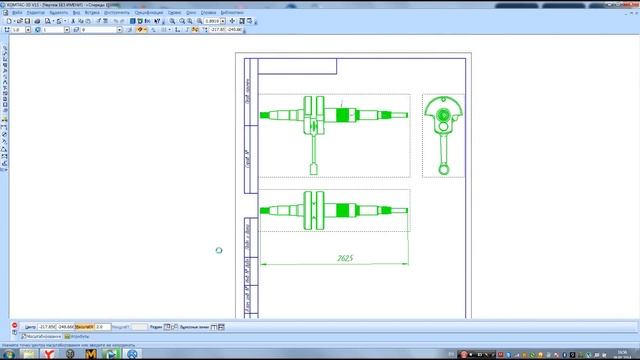Create a new document with the New icon

point(9,21)
